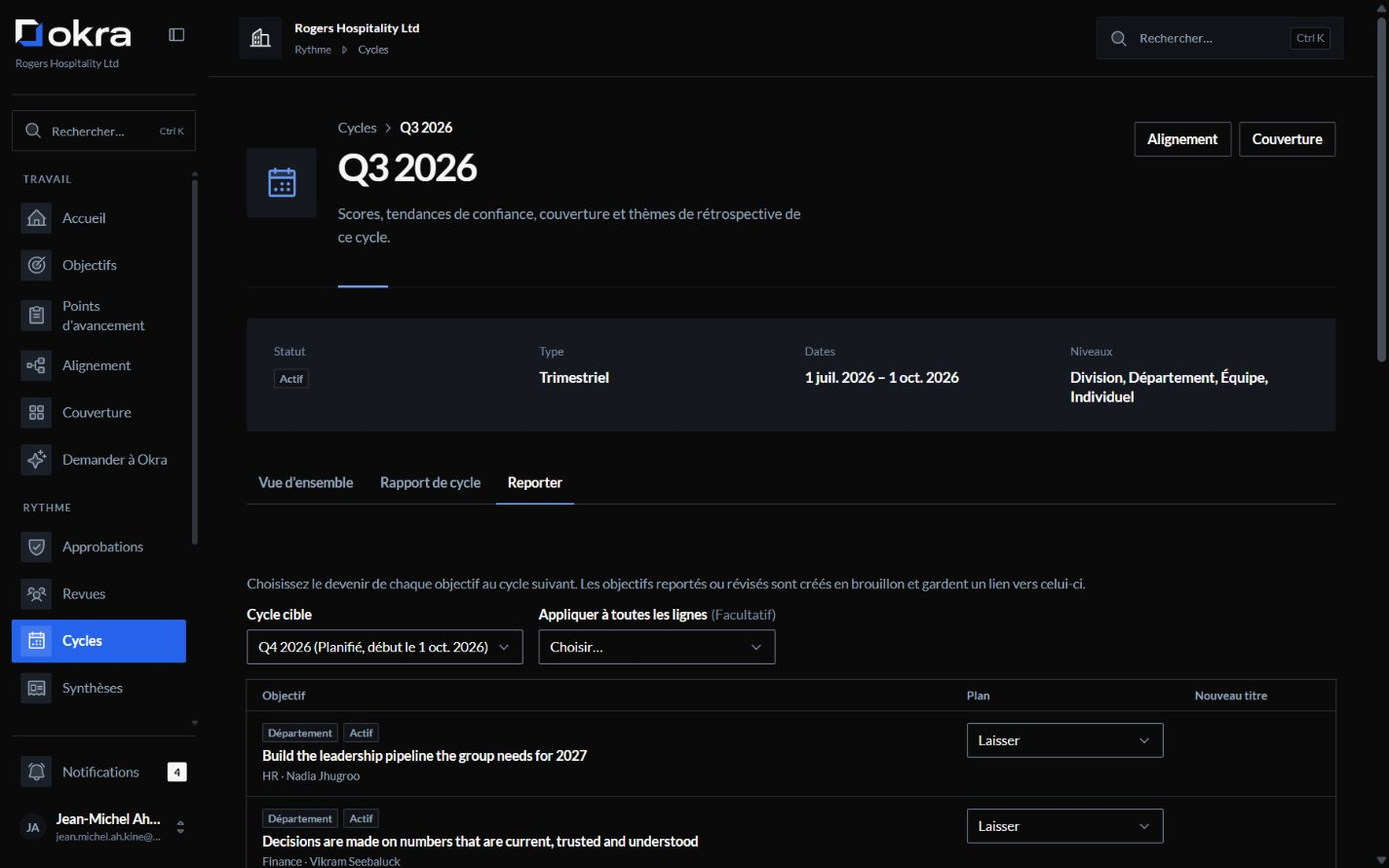Click Rythme in the header breadcrumb

[x=313, y=50]
